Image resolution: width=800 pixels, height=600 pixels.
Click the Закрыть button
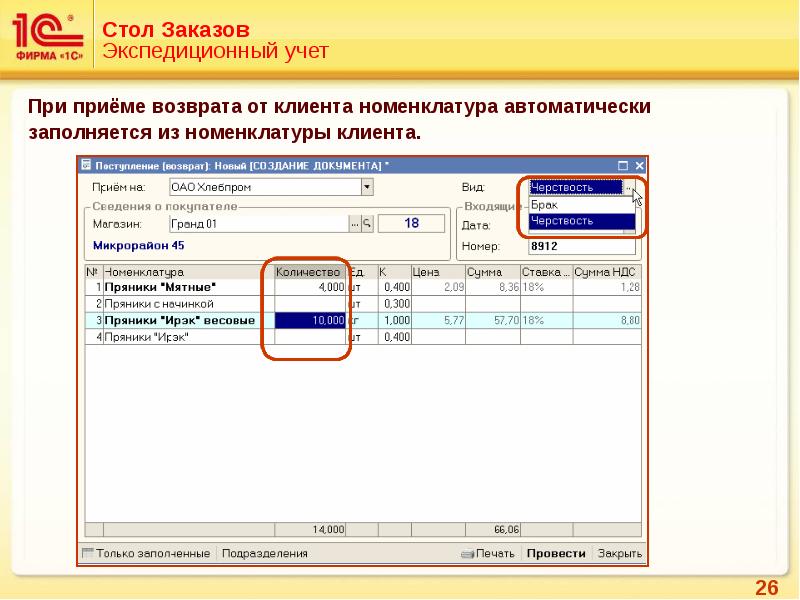click(x=619, y=553)
